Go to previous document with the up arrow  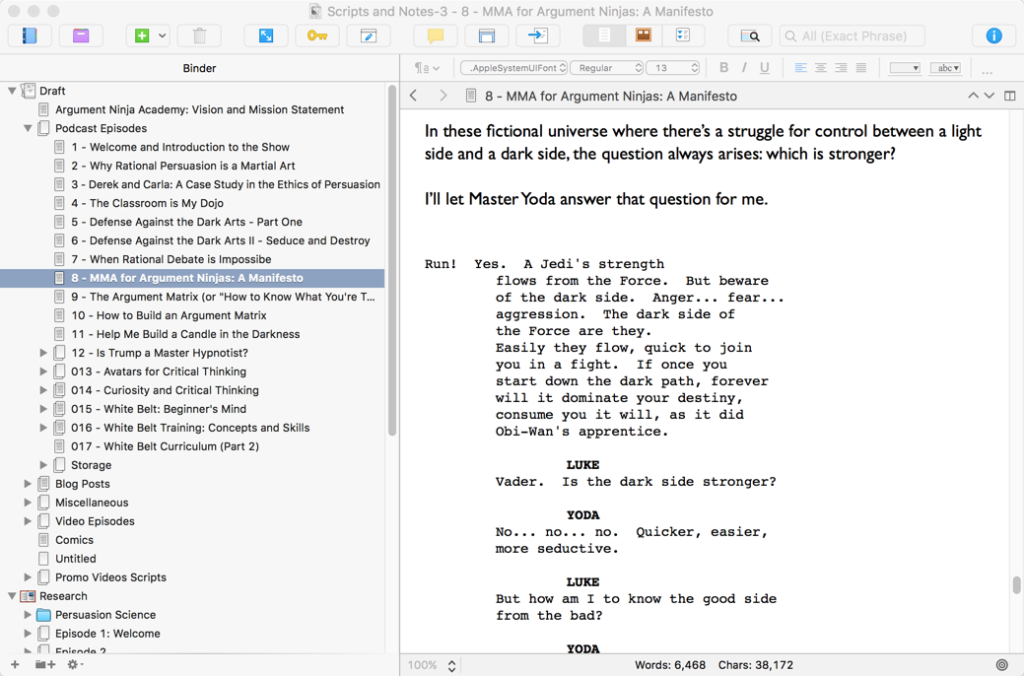(x=973, y=96)
